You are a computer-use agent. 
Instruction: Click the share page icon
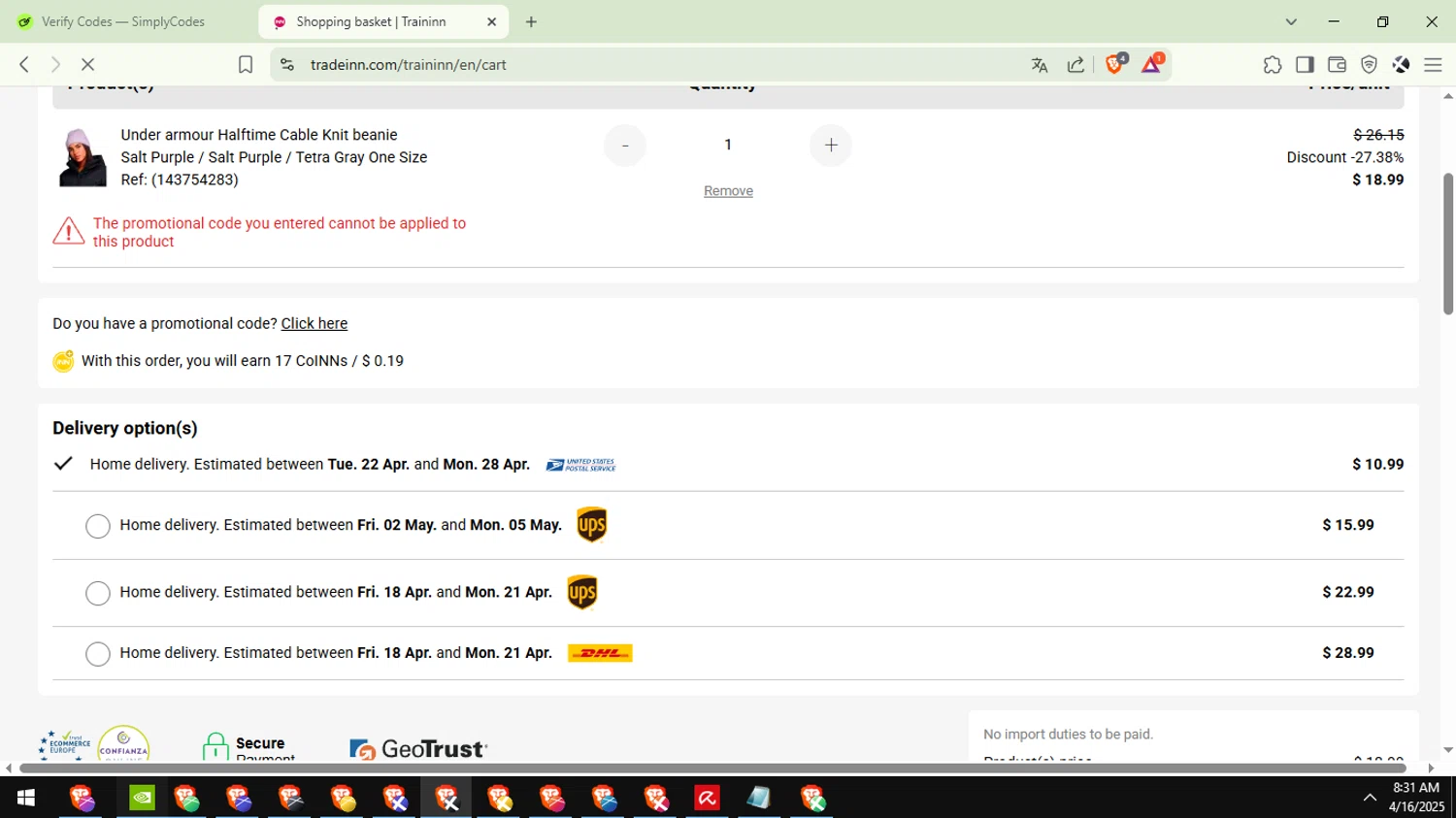[1075, 65]
